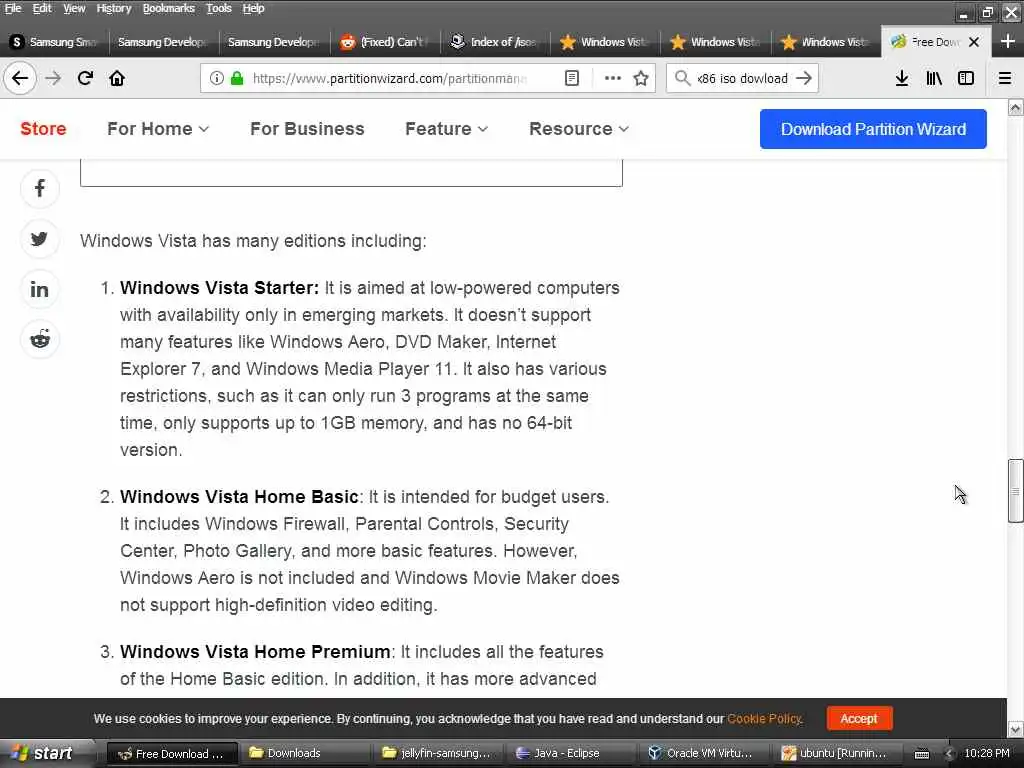Viewport: 1024px width, 768px height.
Task: Close the Free Download tab
Action: point(974,42)
